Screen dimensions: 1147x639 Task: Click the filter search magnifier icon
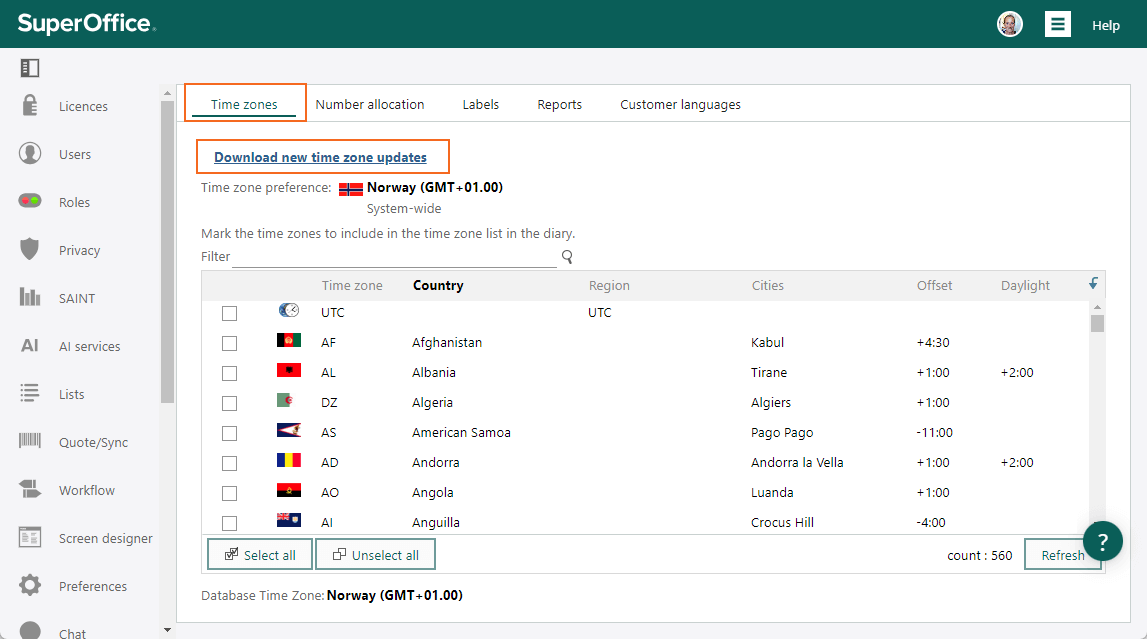coord(567,256)
